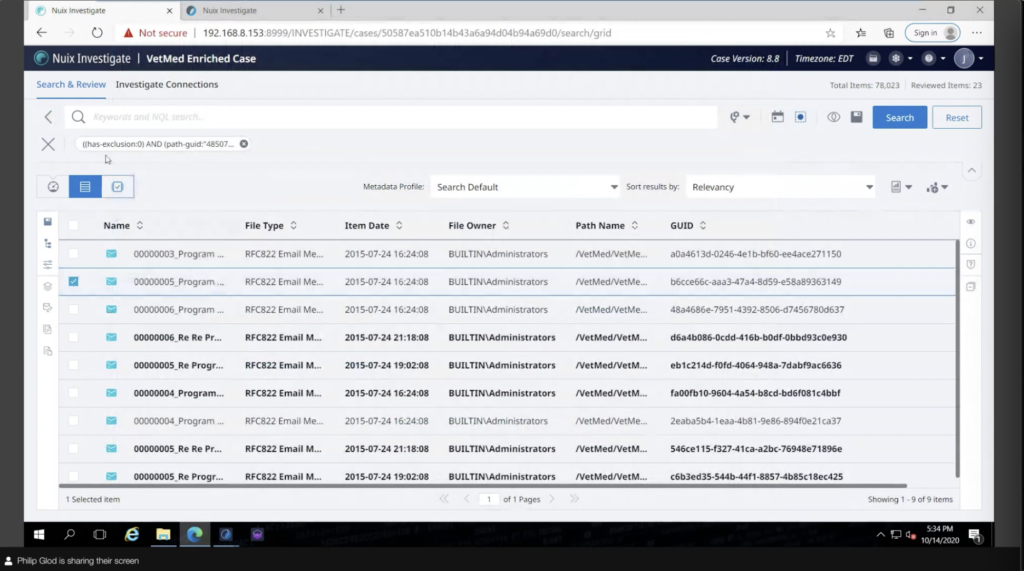Switch to grid list view icon
This screenshot has height=571, width=1024.
click(85, 187)
